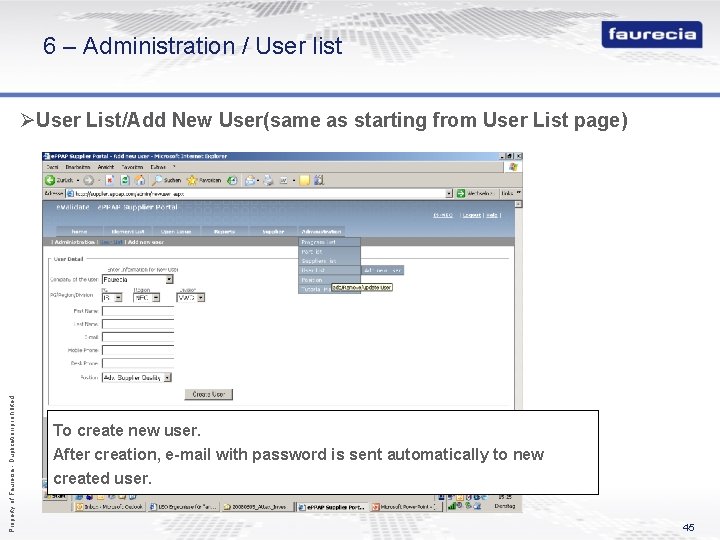The height and width of the screenshot is (540, 720).
Task: Click the browser Forward arrow icon
Action: coord(89,180)
